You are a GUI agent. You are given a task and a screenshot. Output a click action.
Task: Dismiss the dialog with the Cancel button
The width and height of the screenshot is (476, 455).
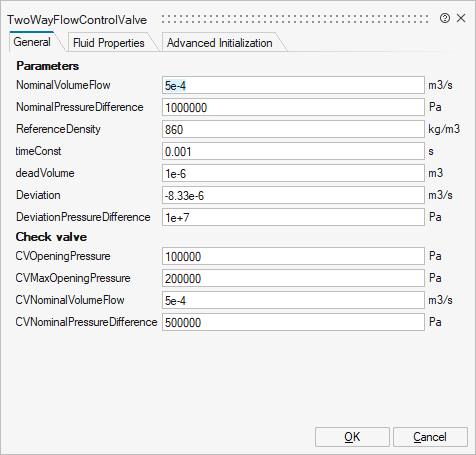[x=430, y=437]
